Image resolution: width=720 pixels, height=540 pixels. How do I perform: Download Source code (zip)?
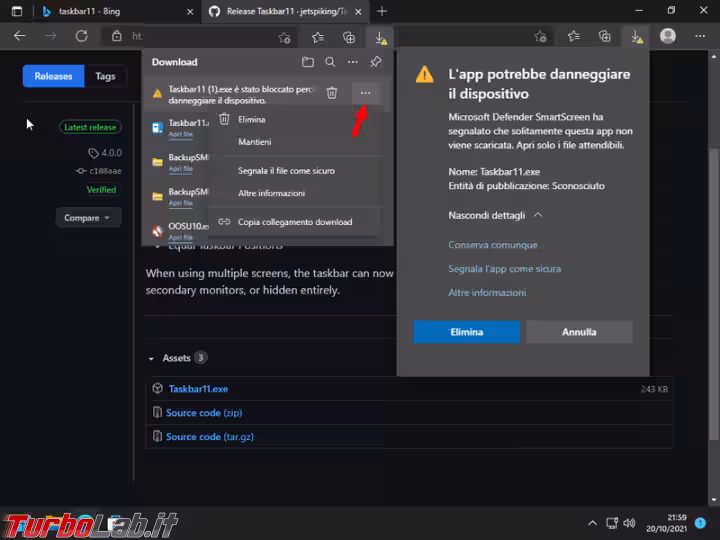coord(204,413)
